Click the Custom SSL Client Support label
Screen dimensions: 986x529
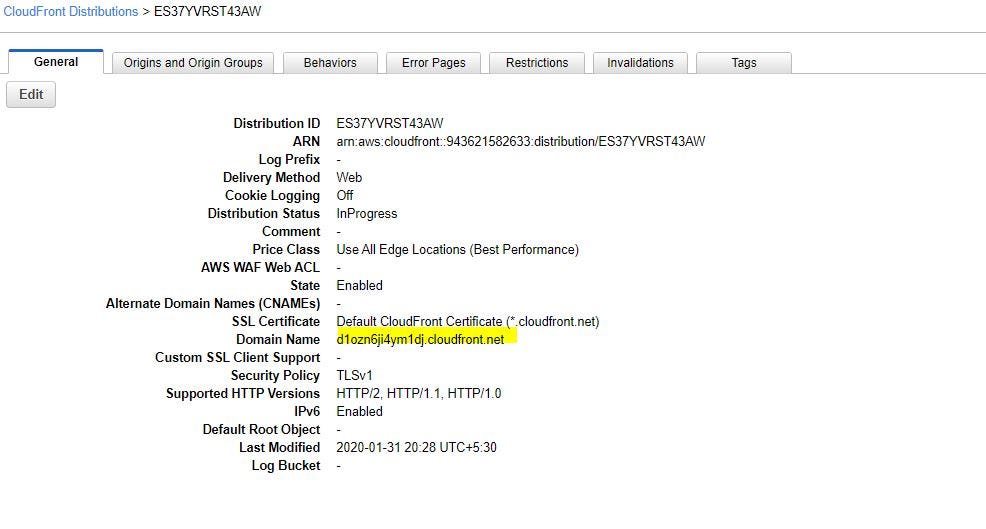click(x=238, y=358)
